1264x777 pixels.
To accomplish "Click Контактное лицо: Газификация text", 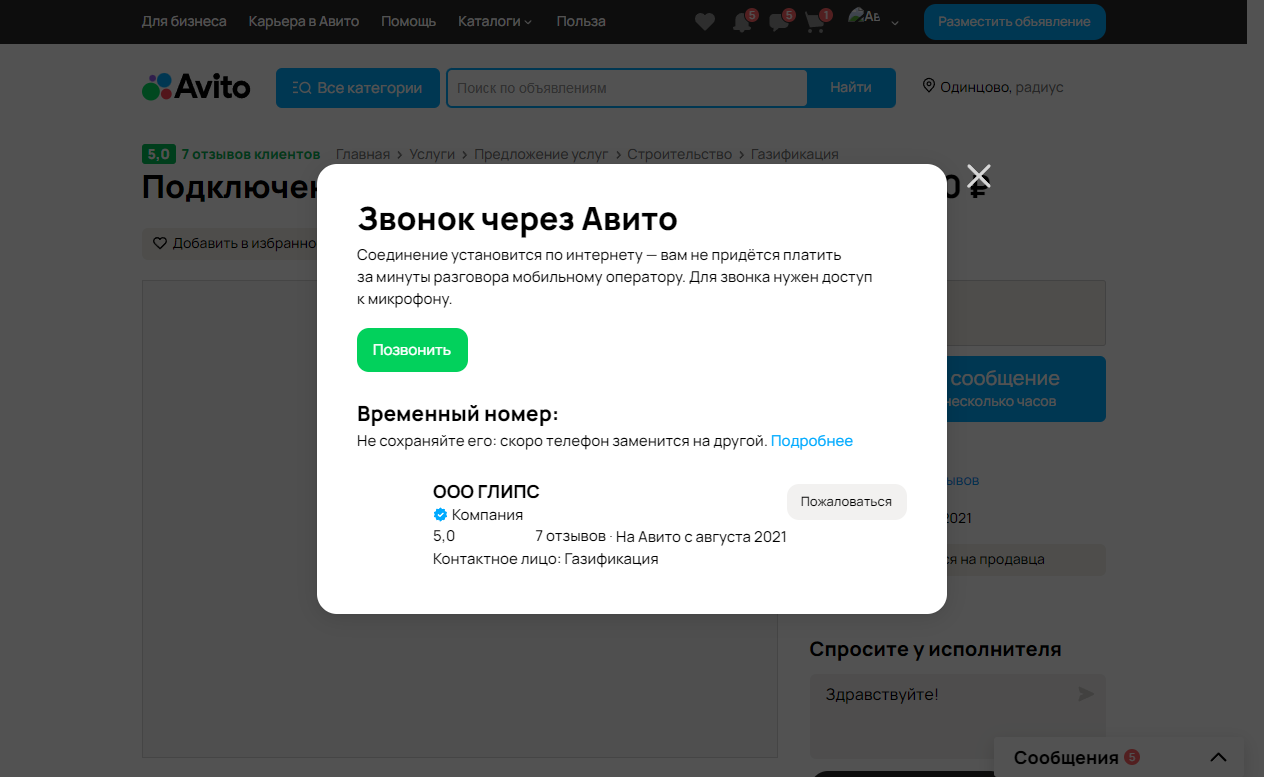I will (546, 559).
